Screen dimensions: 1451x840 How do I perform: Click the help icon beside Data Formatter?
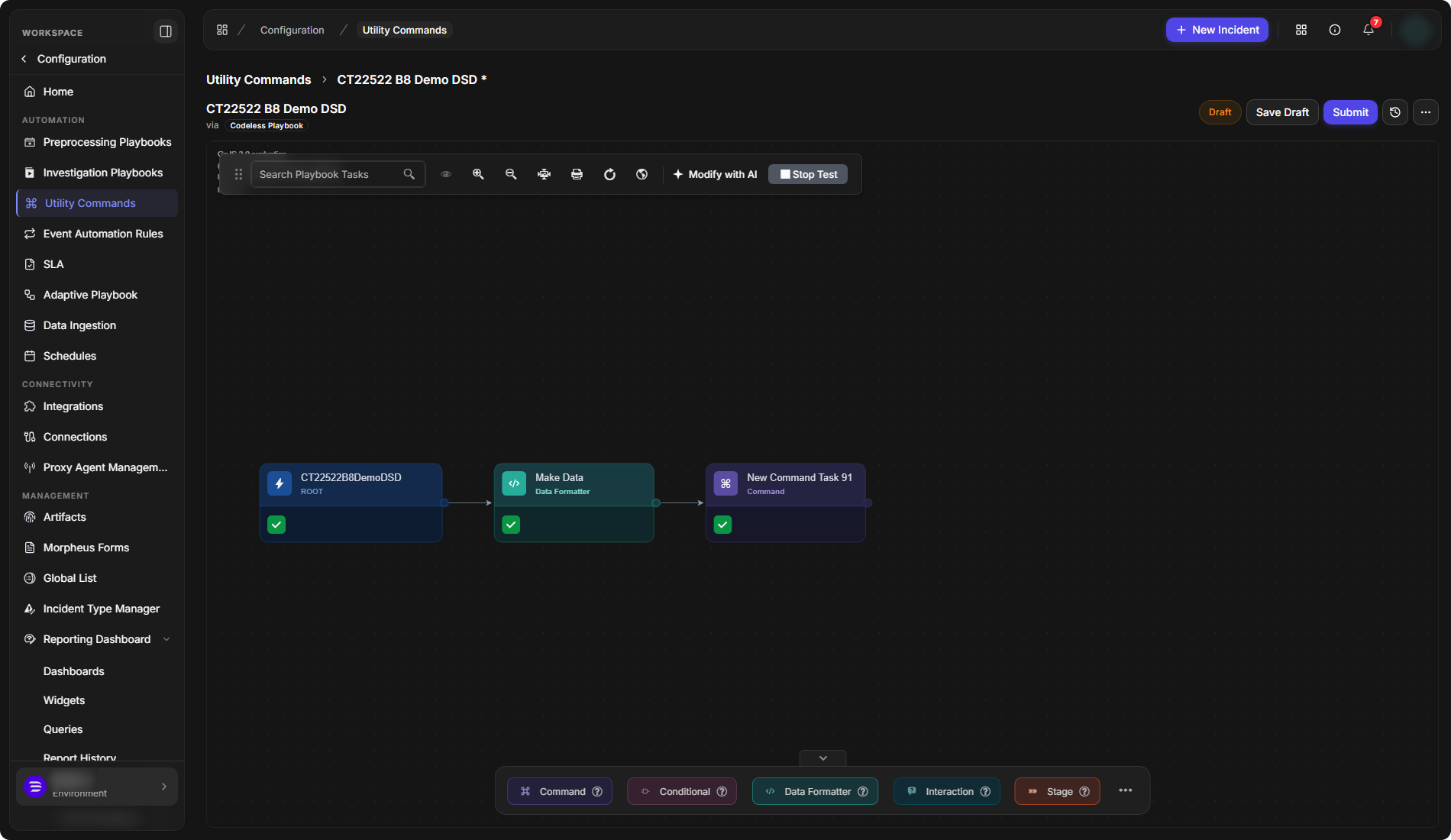(x=863, y=792)
